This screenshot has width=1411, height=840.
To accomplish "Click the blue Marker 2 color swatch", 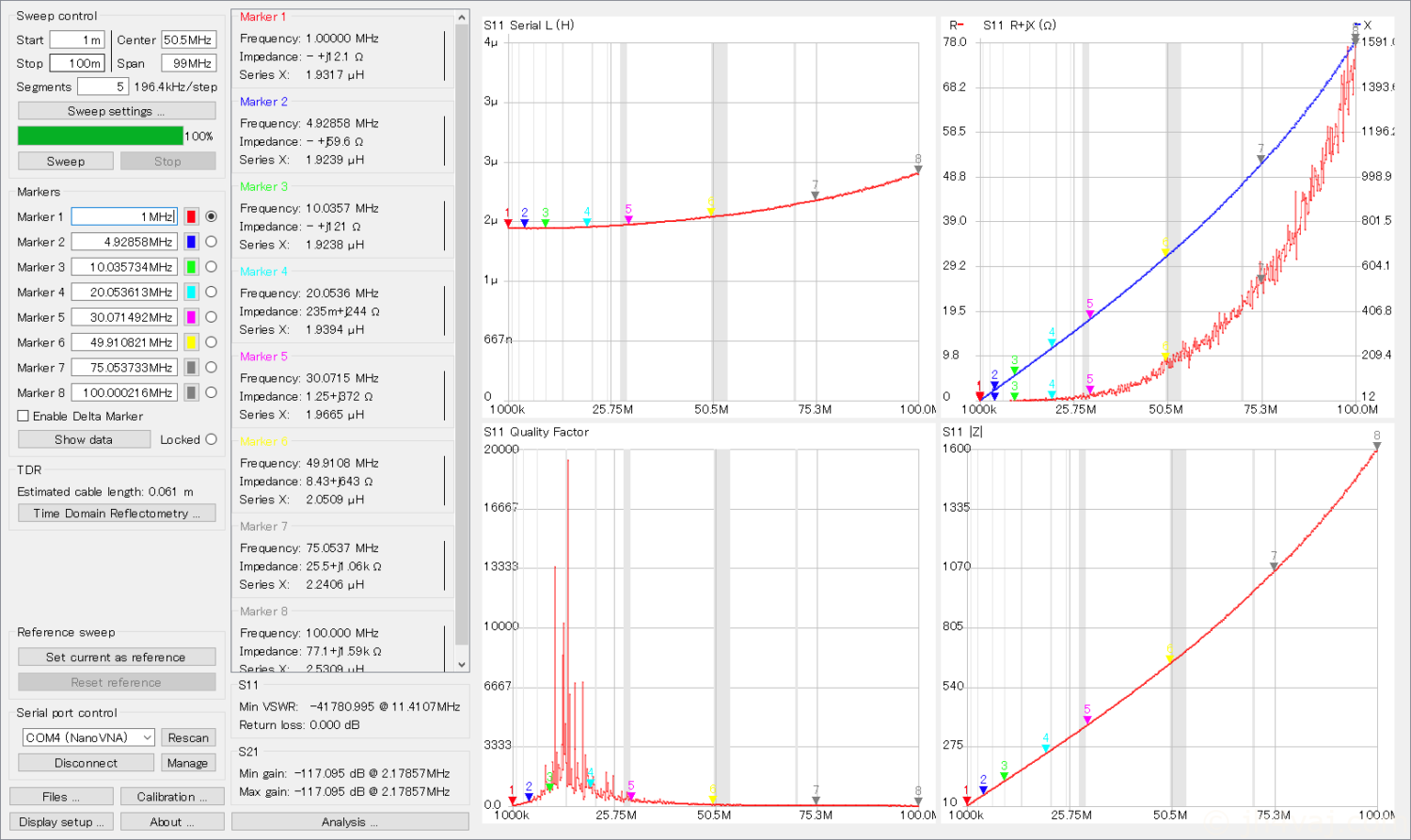I will pos(191,242).
